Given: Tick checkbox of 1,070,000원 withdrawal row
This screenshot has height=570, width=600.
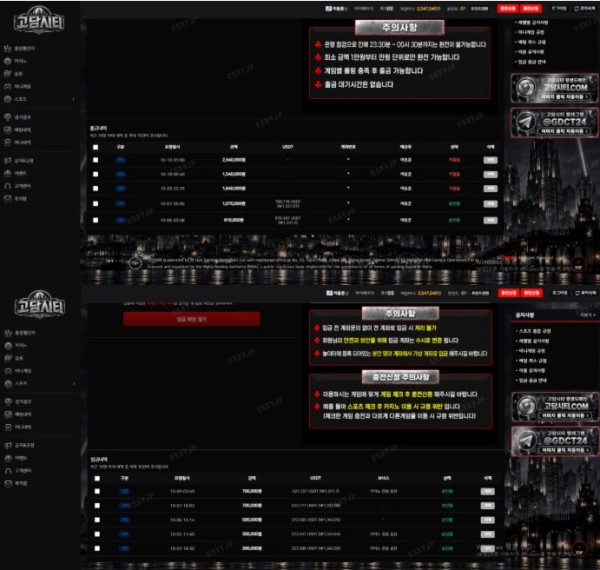Looking at the screenshot, I should (96, 204).
